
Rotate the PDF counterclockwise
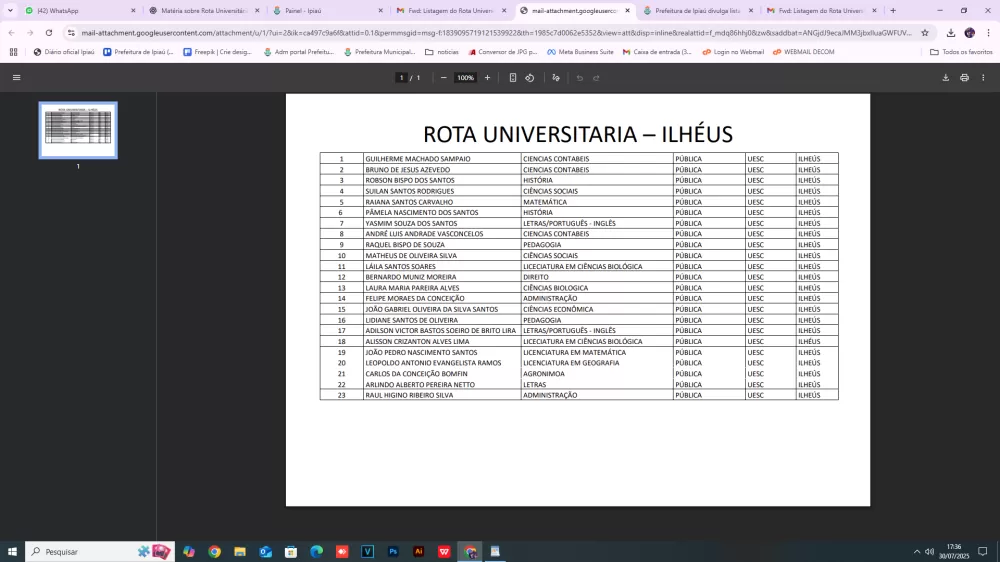pyautogui.click(x=530, y=77)
